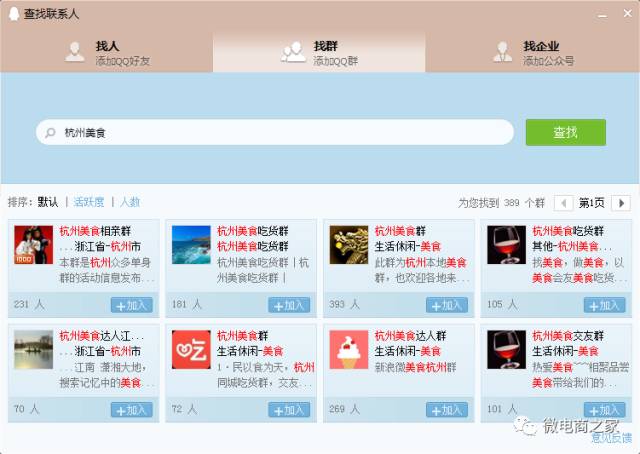Screen dimensions: 640x454
Task: Go to the next results page arrow
Action: (x=621, y=203)
